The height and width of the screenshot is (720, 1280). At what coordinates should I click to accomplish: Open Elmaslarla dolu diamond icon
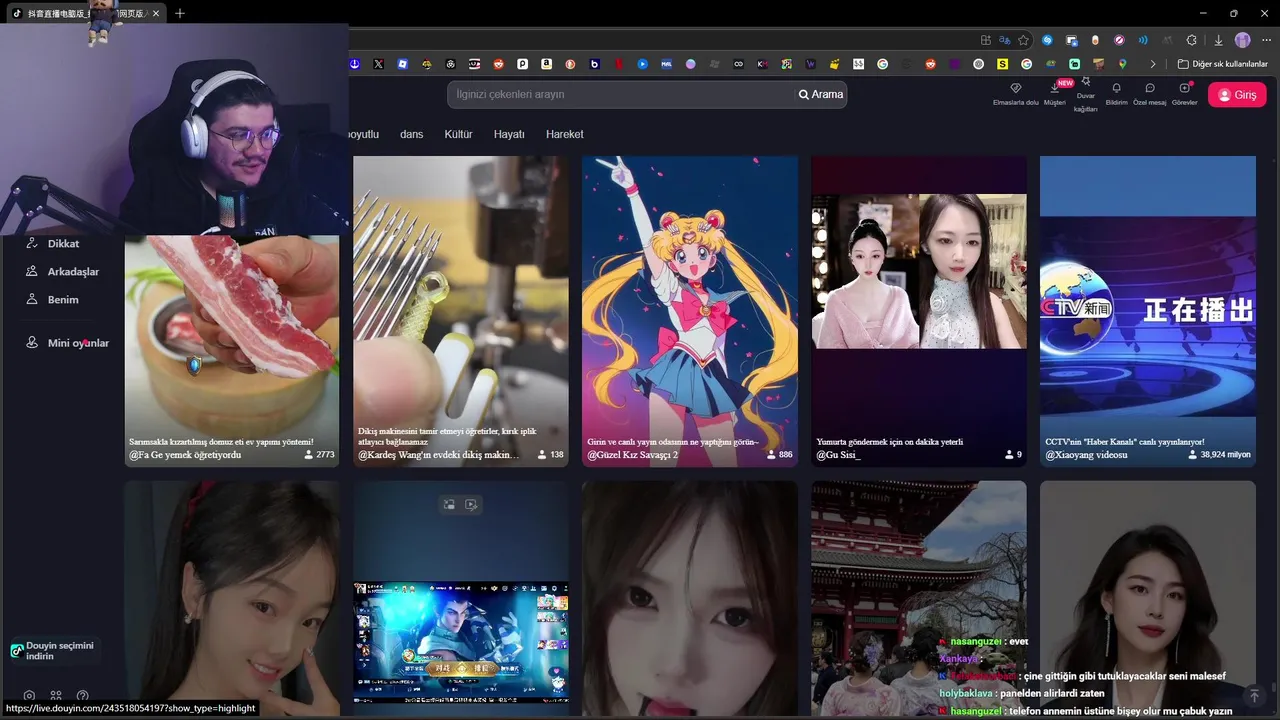(1016, 88)
